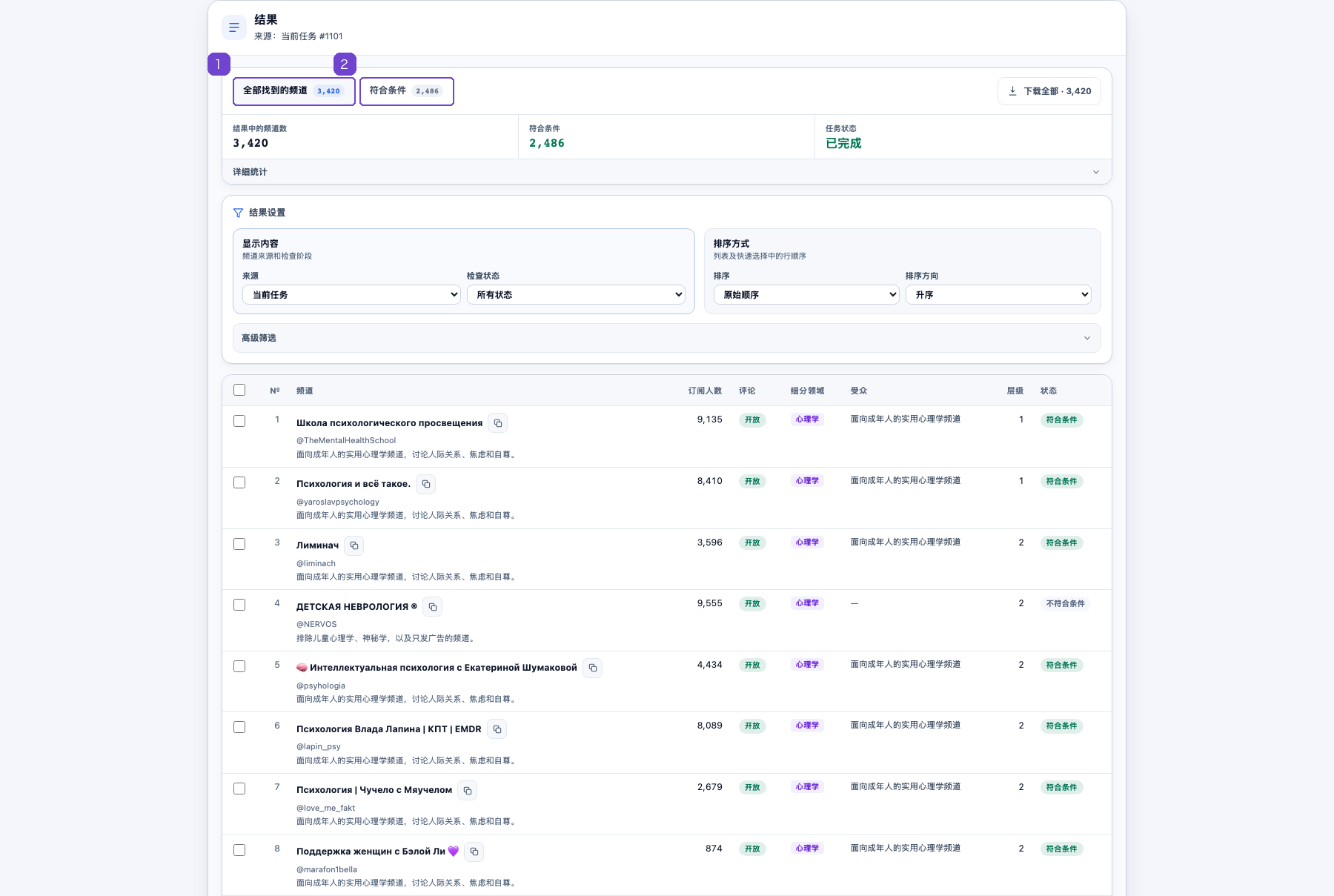Open 检查状态 dropdown showing 所有状态
Image resolution: width=1334 pixels, height=896 pixels.
[576, 294]
